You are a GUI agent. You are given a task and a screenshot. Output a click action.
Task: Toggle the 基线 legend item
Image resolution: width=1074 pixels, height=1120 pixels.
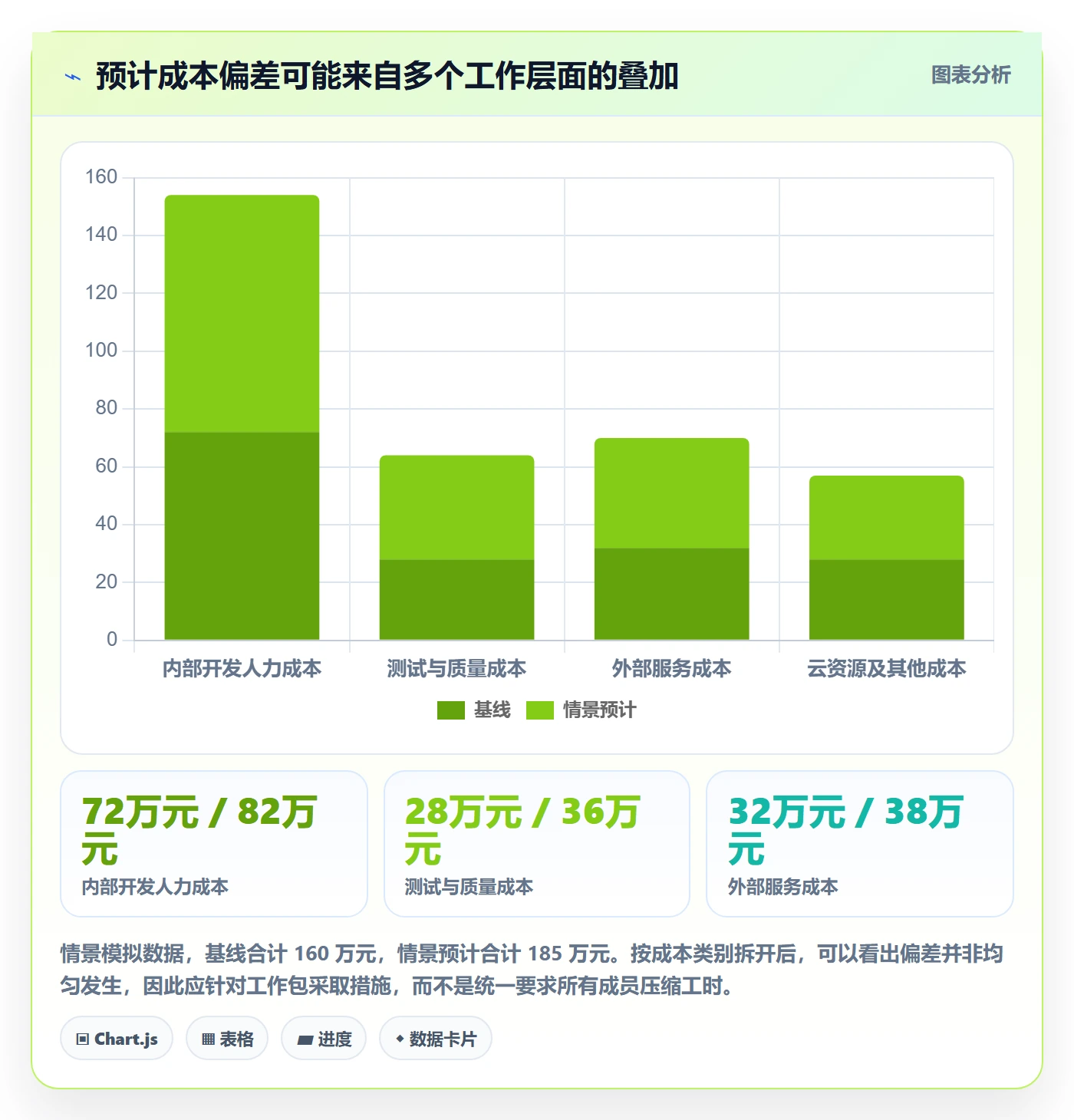[473, 710]
